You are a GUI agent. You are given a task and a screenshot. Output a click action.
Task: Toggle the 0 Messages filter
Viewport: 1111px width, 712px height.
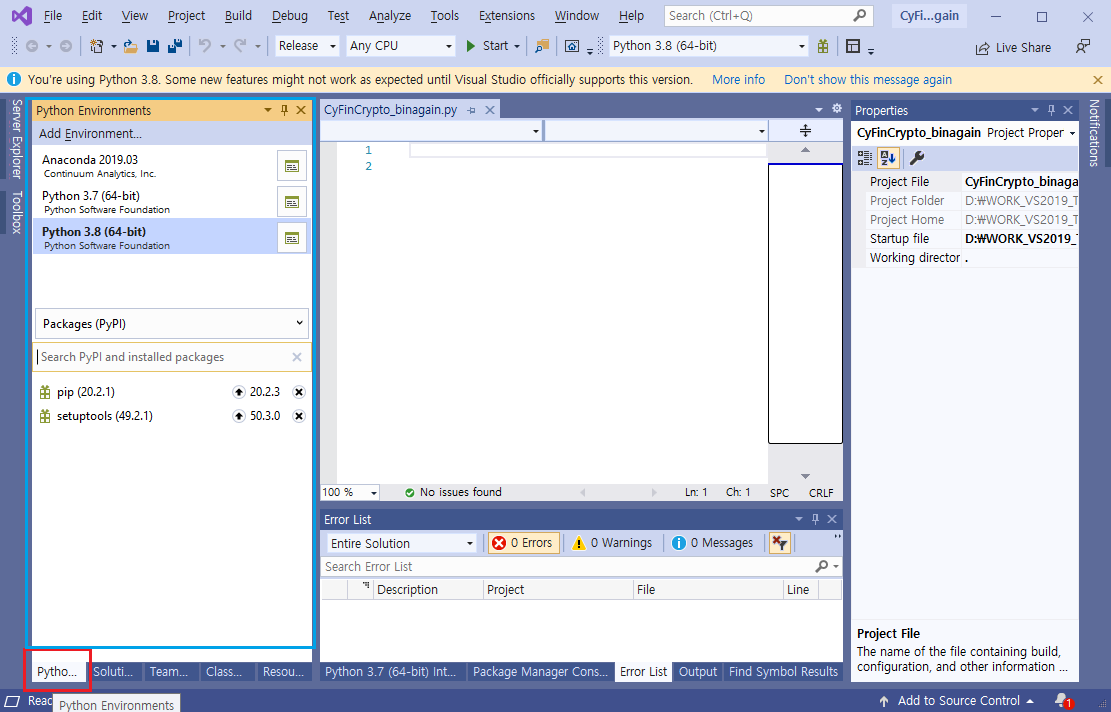tap(712, 543)
